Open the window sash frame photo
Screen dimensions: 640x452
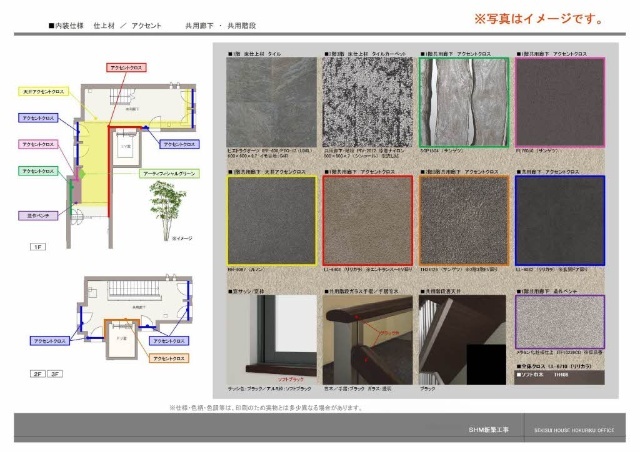point(271,340)
